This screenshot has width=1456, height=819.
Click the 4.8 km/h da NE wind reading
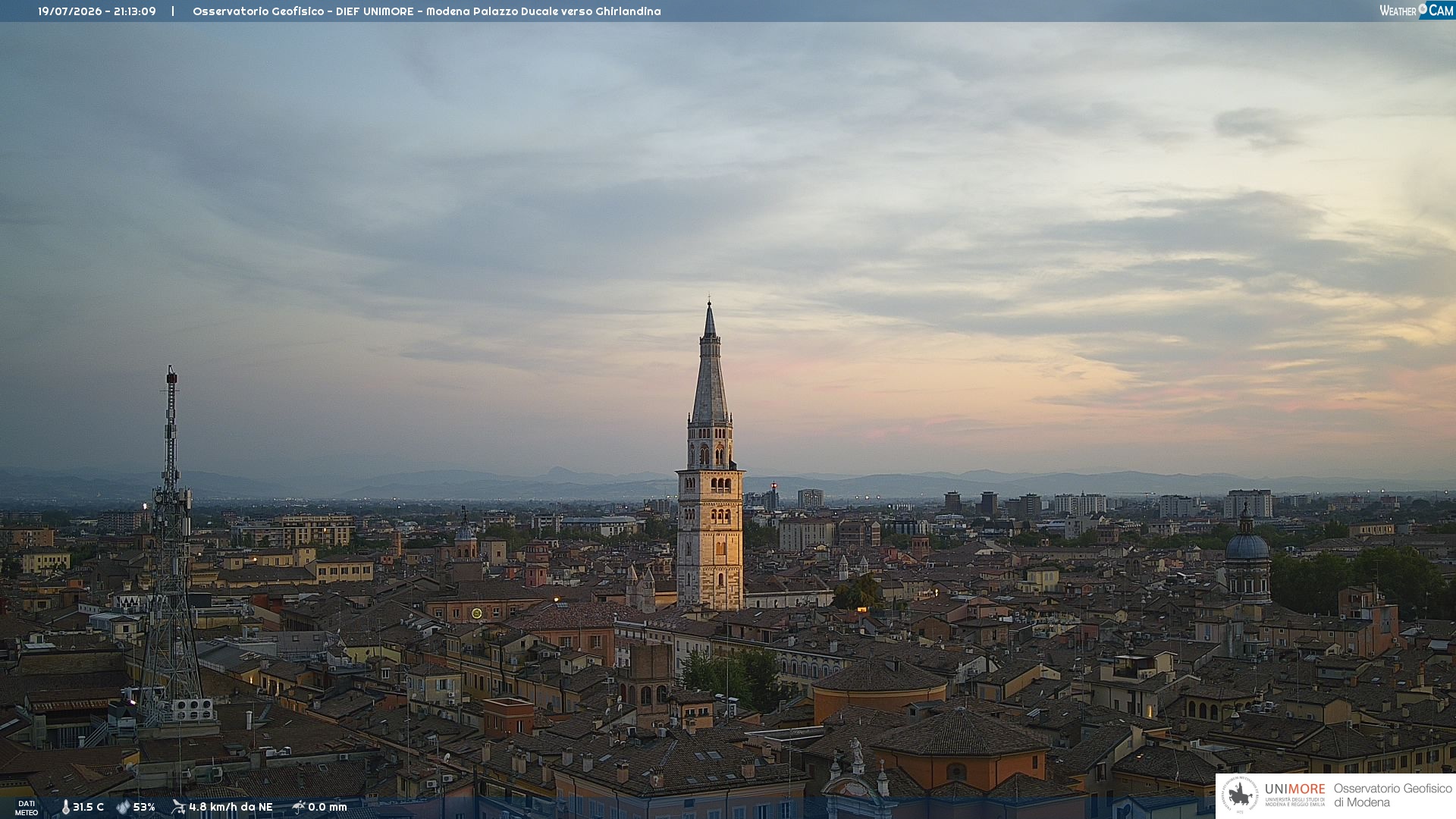tap(231, 807)
